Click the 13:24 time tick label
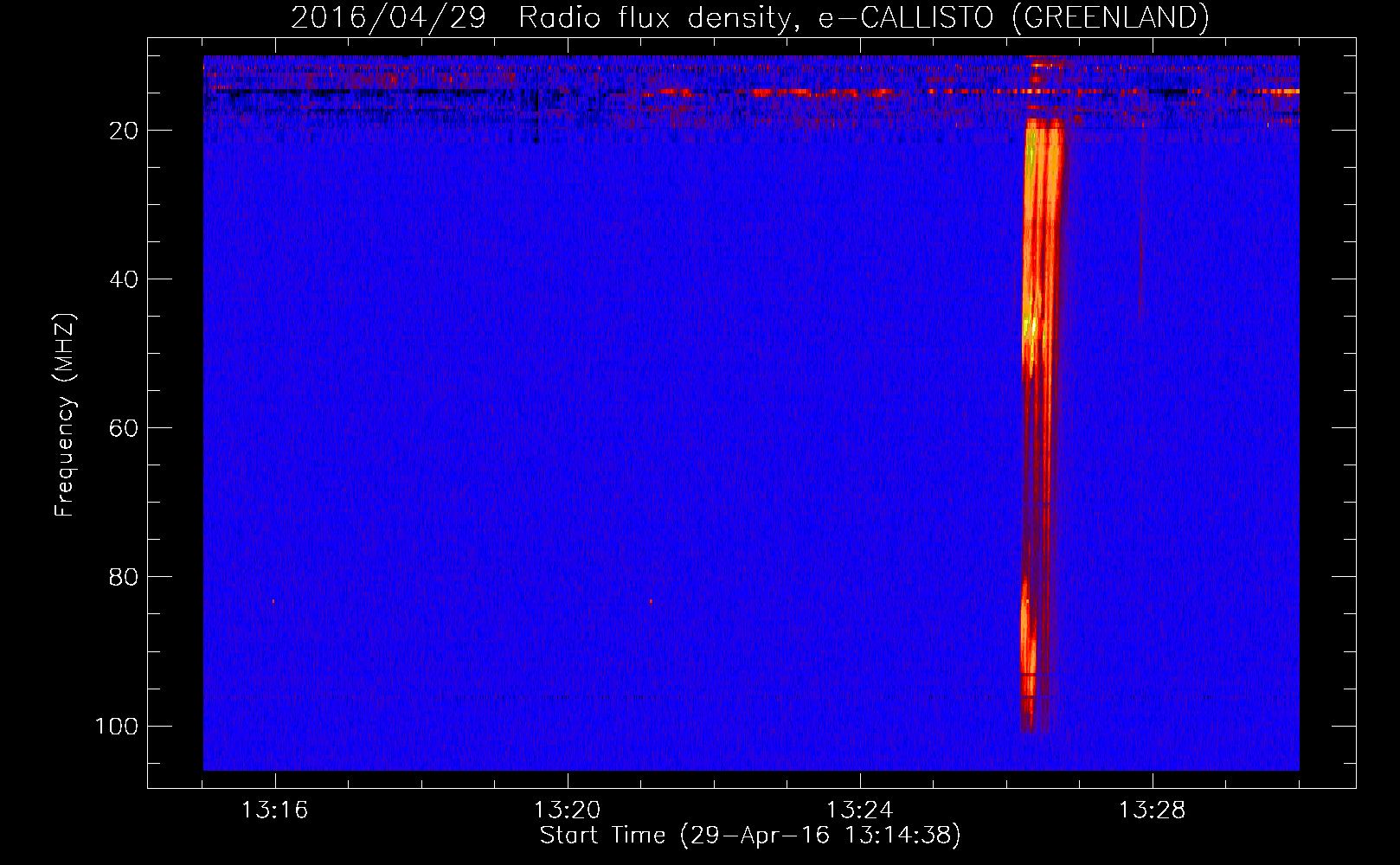 click(859, 811)
